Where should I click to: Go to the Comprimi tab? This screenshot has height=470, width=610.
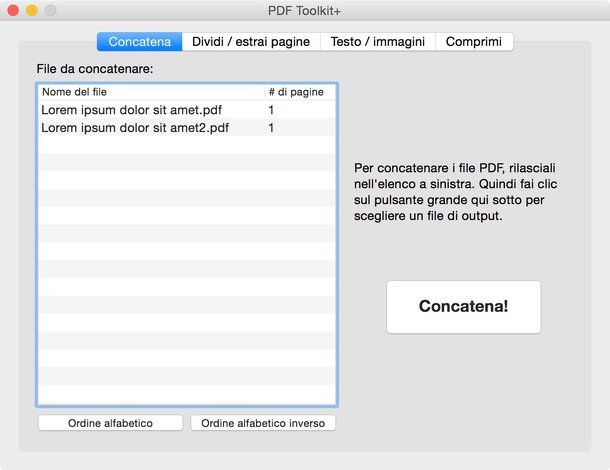point(474,42)
